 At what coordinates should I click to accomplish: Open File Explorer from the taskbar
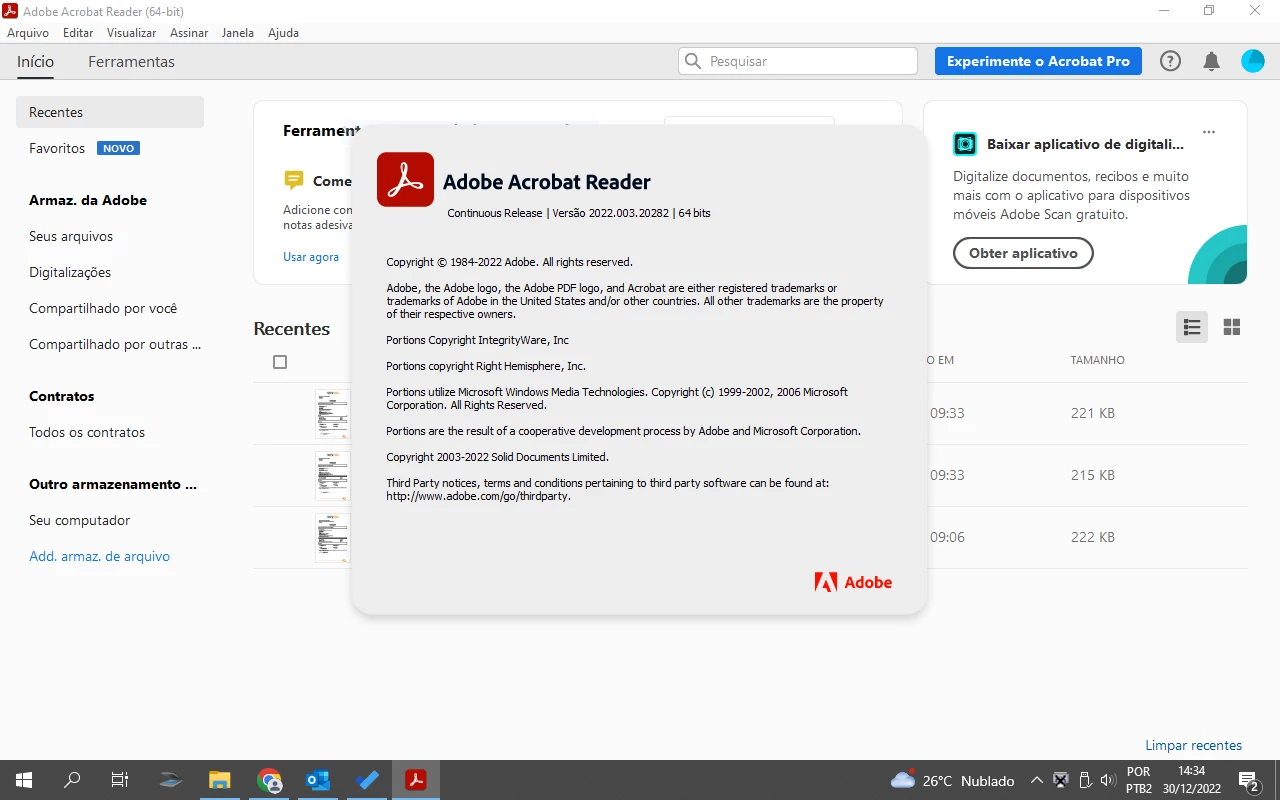coord(220,780)
